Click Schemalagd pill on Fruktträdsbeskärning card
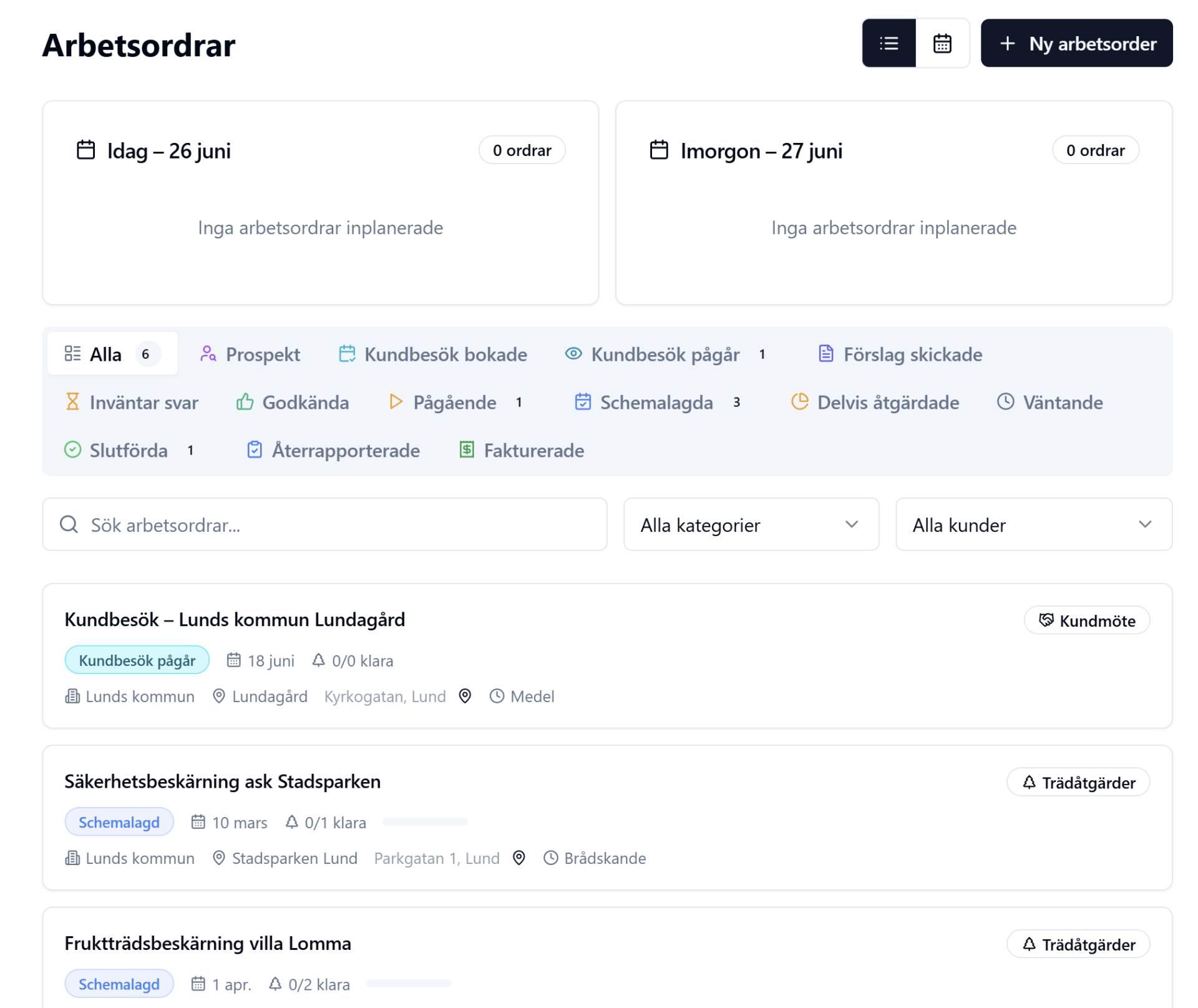This screenshot has width=1198, height=1008. click(119, 984)
